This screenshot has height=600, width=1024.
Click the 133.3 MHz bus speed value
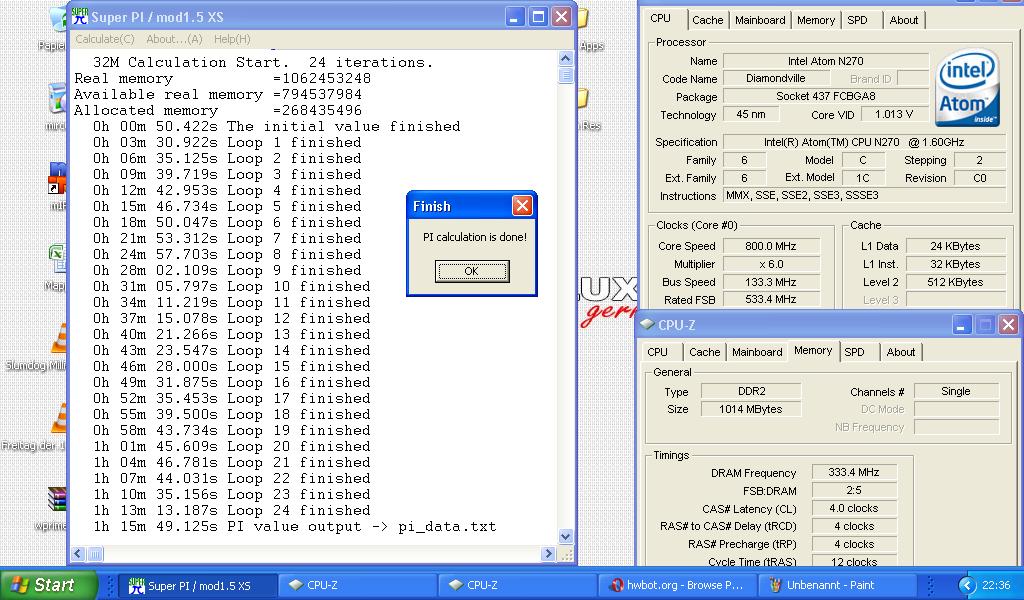[771, 282]
